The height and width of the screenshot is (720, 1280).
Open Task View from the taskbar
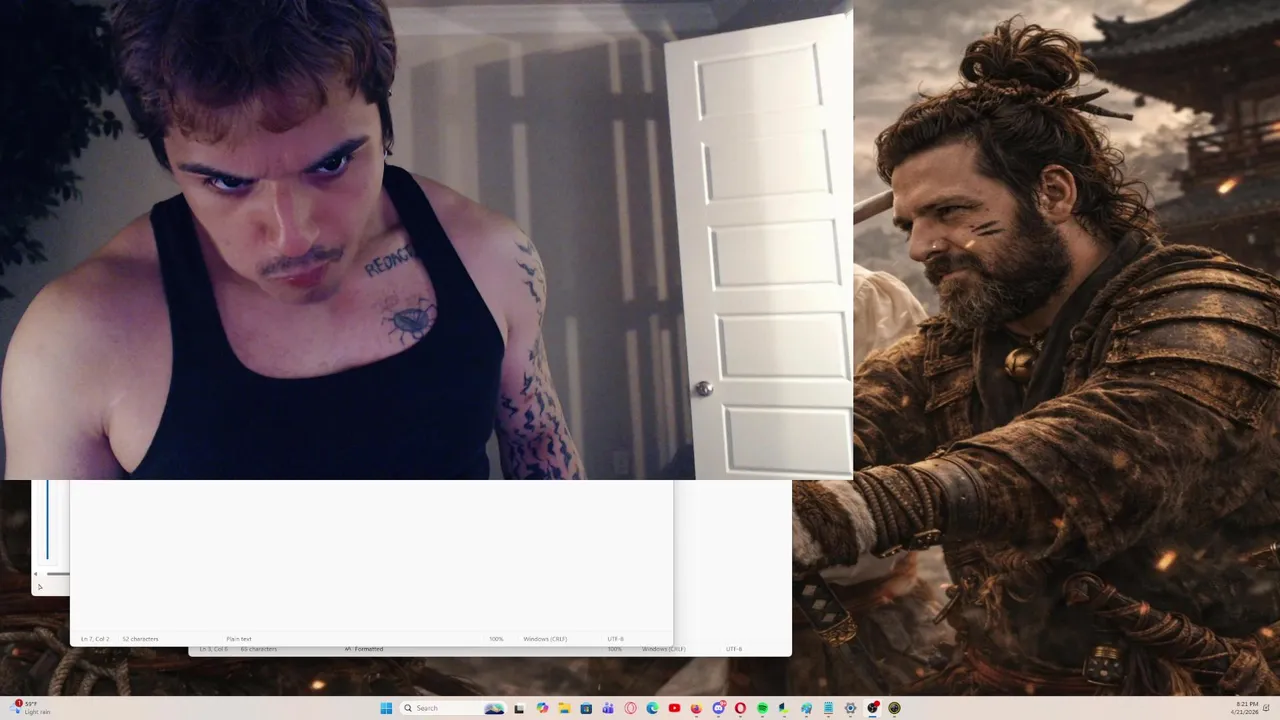[519, 708]
